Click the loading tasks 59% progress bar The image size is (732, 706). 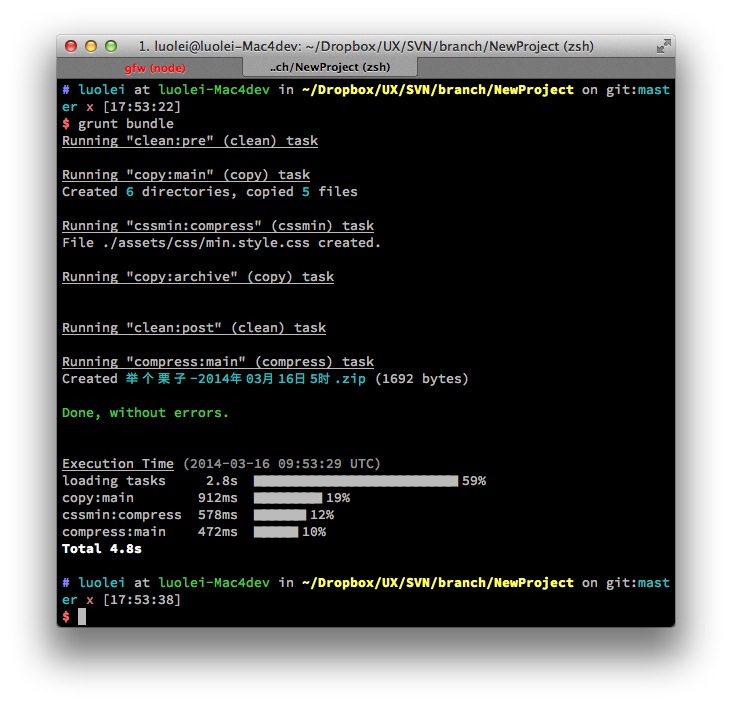(x=355, y=481)
